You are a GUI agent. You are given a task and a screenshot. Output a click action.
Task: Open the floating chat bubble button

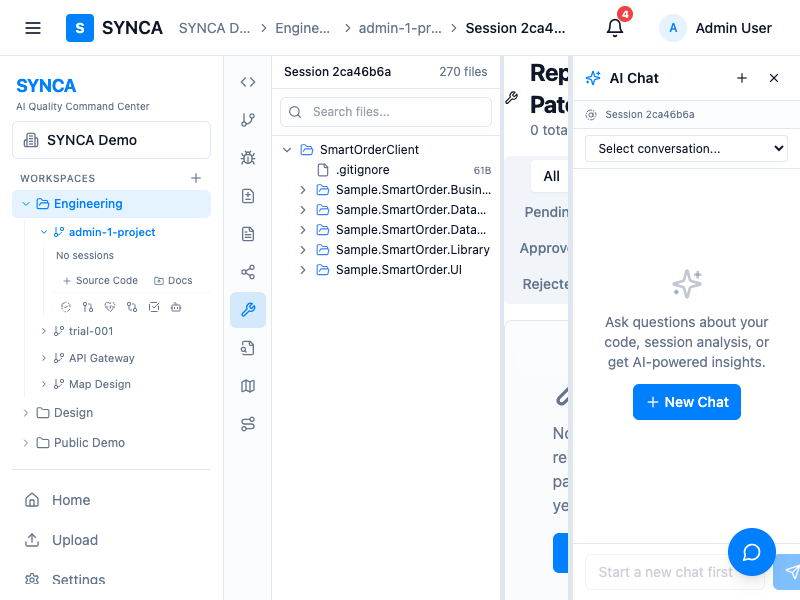point(752,552)
